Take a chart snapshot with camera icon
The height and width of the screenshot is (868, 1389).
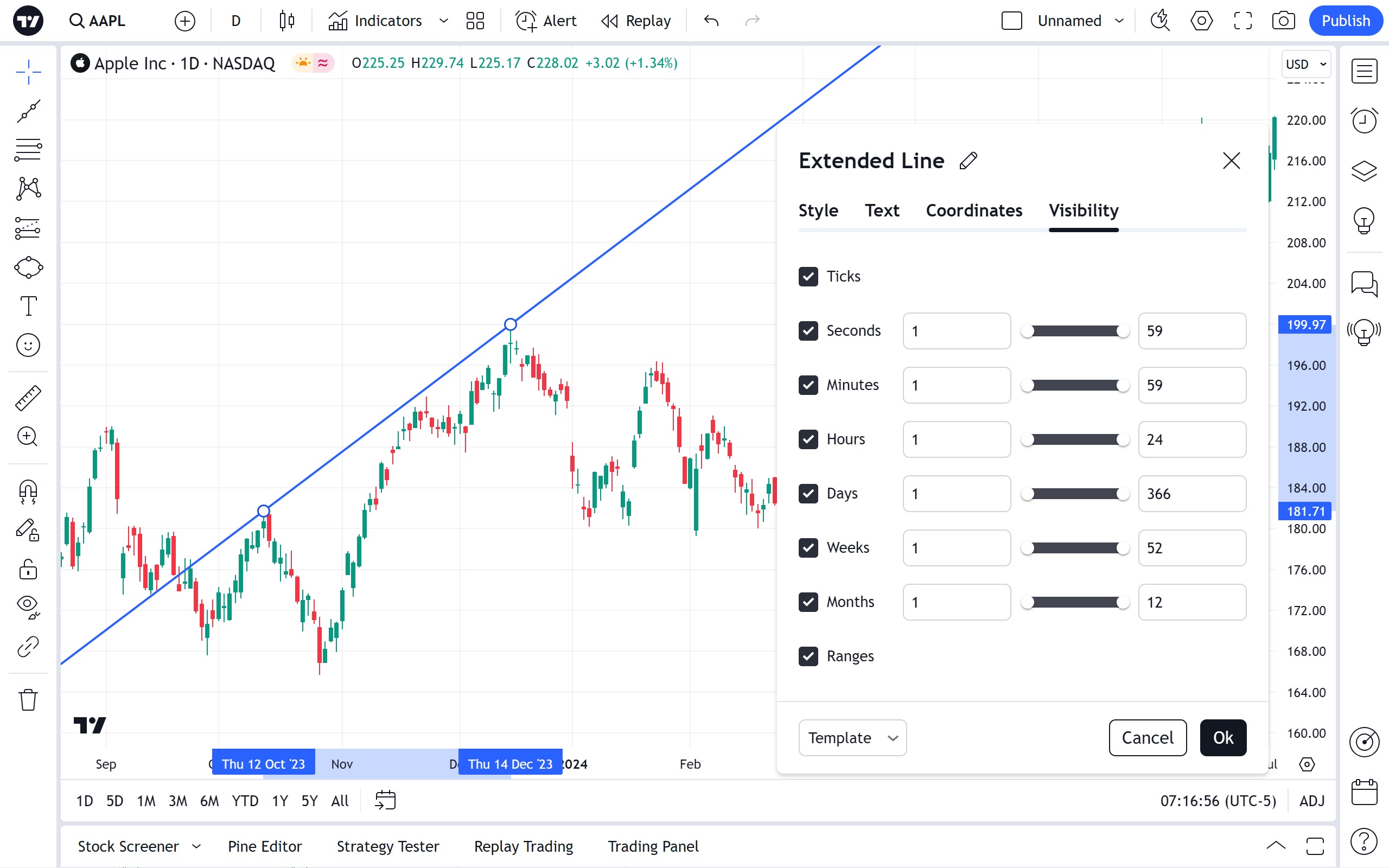tap(1283, 21)
